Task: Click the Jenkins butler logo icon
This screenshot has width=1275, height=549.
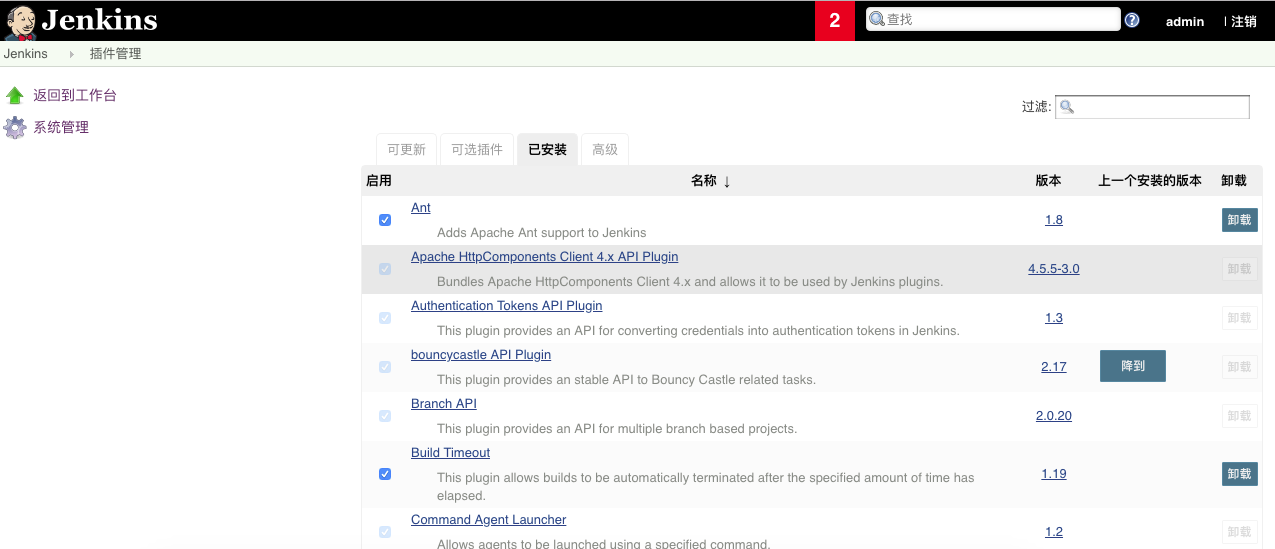Action: 20,21
